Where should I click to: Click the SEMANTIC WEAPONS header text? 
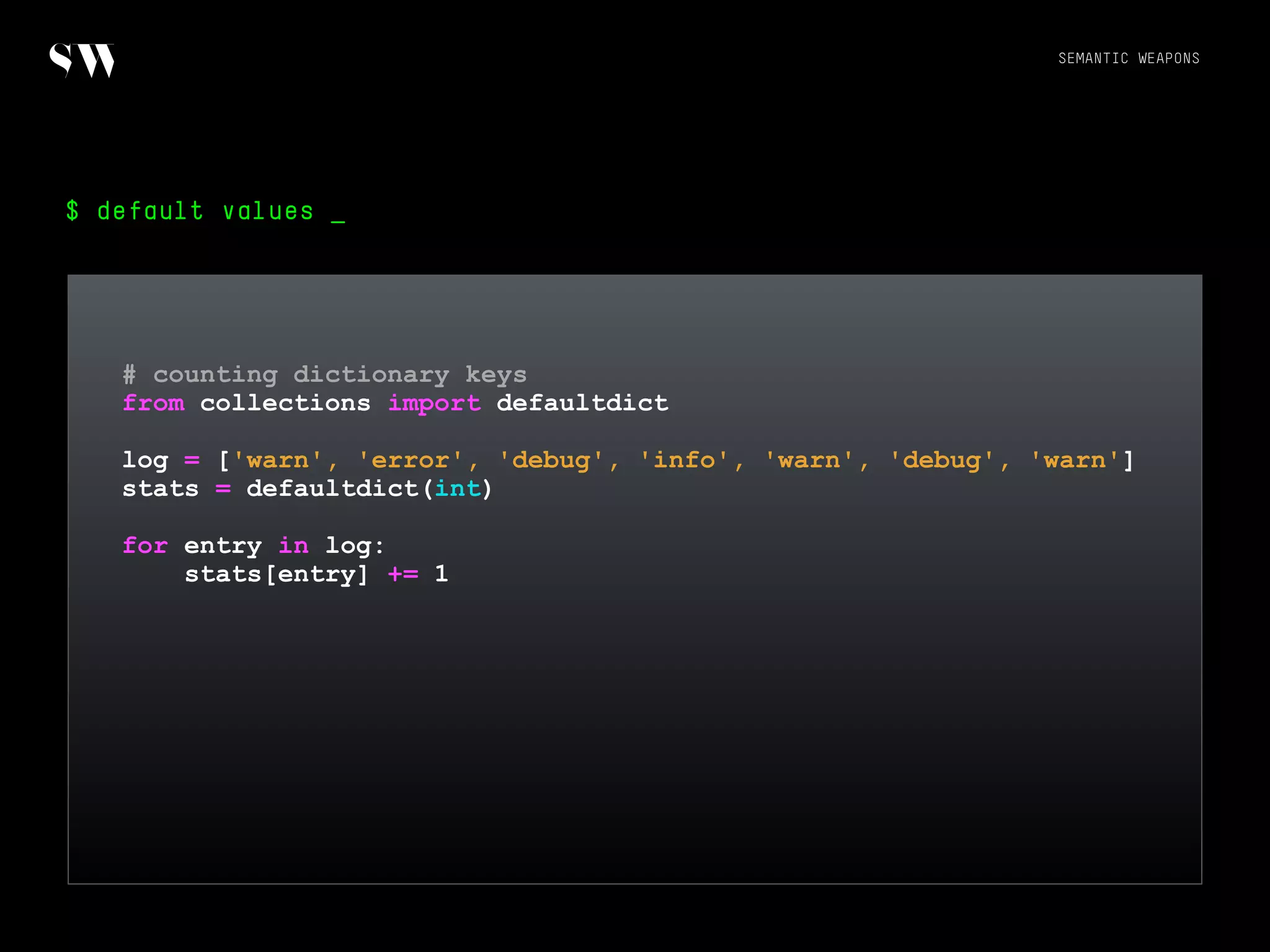pyautogui.click(x=1129, y=58)
